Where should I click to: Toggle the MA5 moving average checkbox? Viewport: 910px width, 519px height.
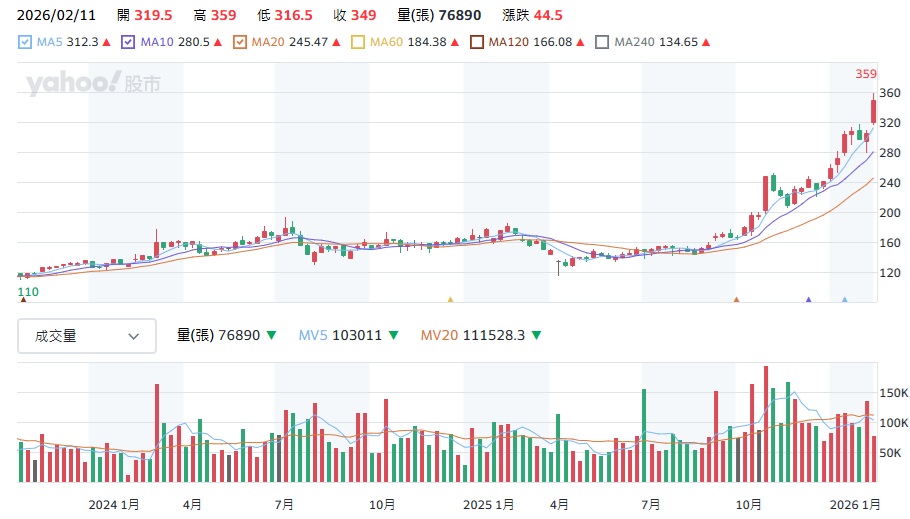click(x=26, y=42)
